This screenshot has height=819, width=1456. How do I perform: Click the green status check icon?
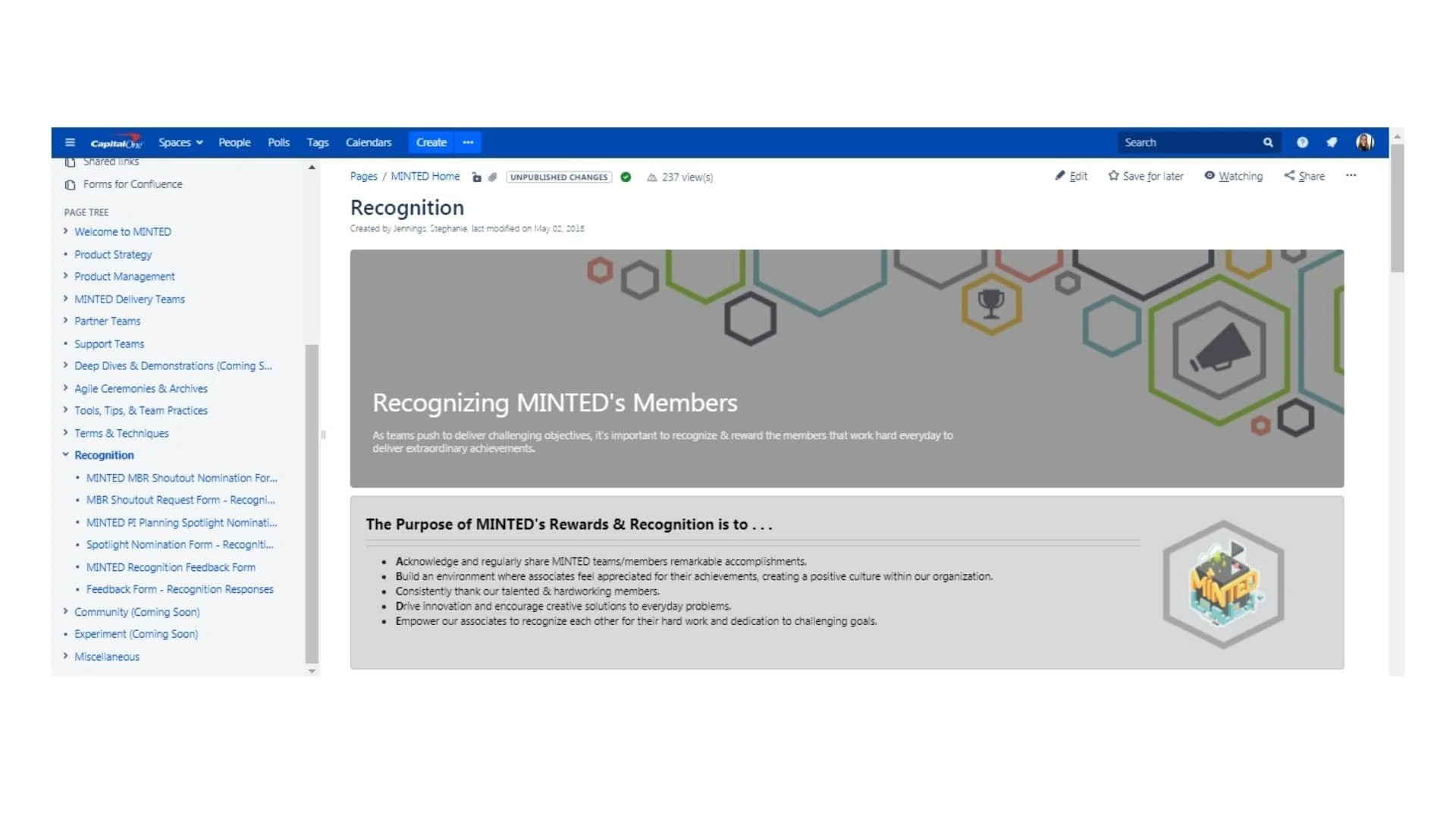coord(626,177)
